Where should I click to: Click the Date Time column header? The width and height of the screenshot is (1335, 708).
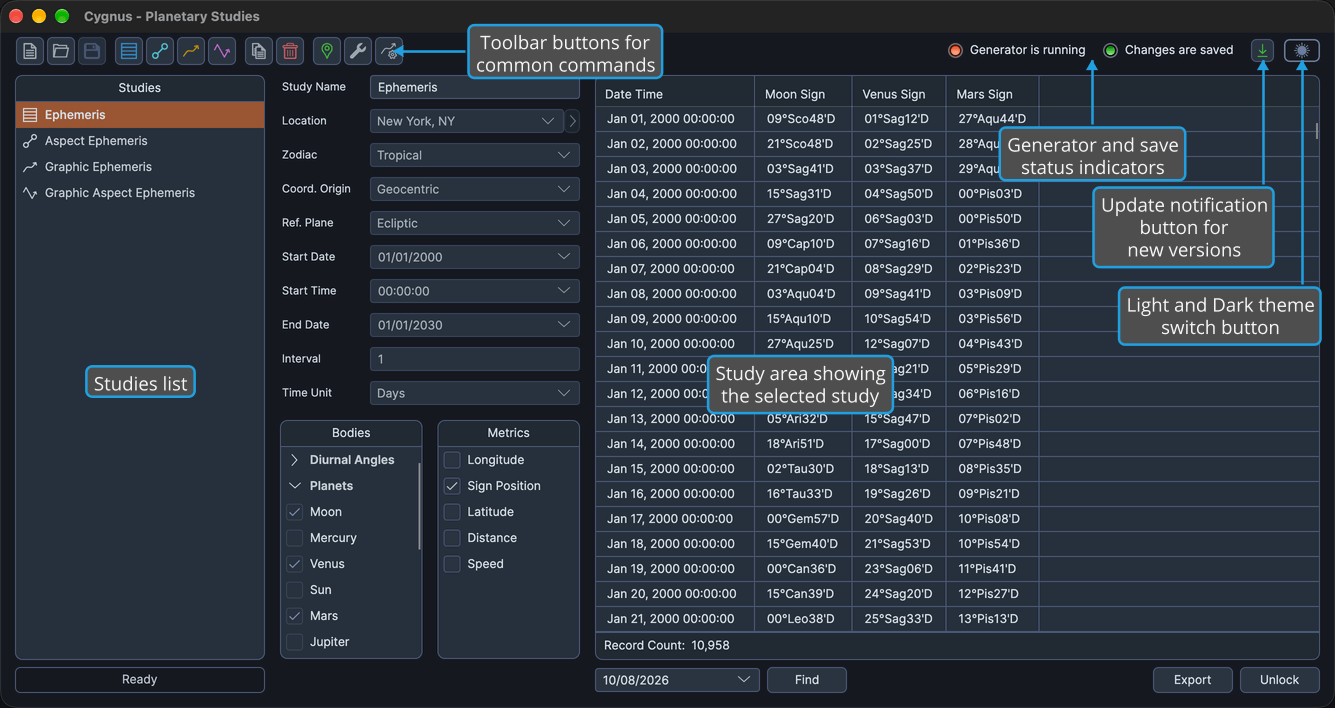(x=675, y=94)
